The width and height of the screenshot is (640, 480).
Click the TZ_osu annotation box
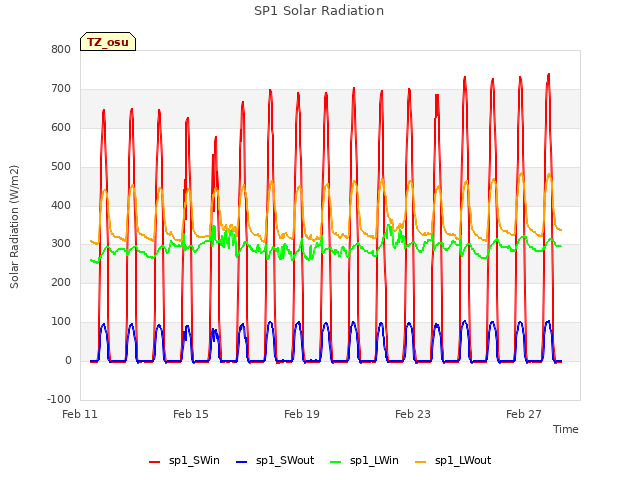108,42
